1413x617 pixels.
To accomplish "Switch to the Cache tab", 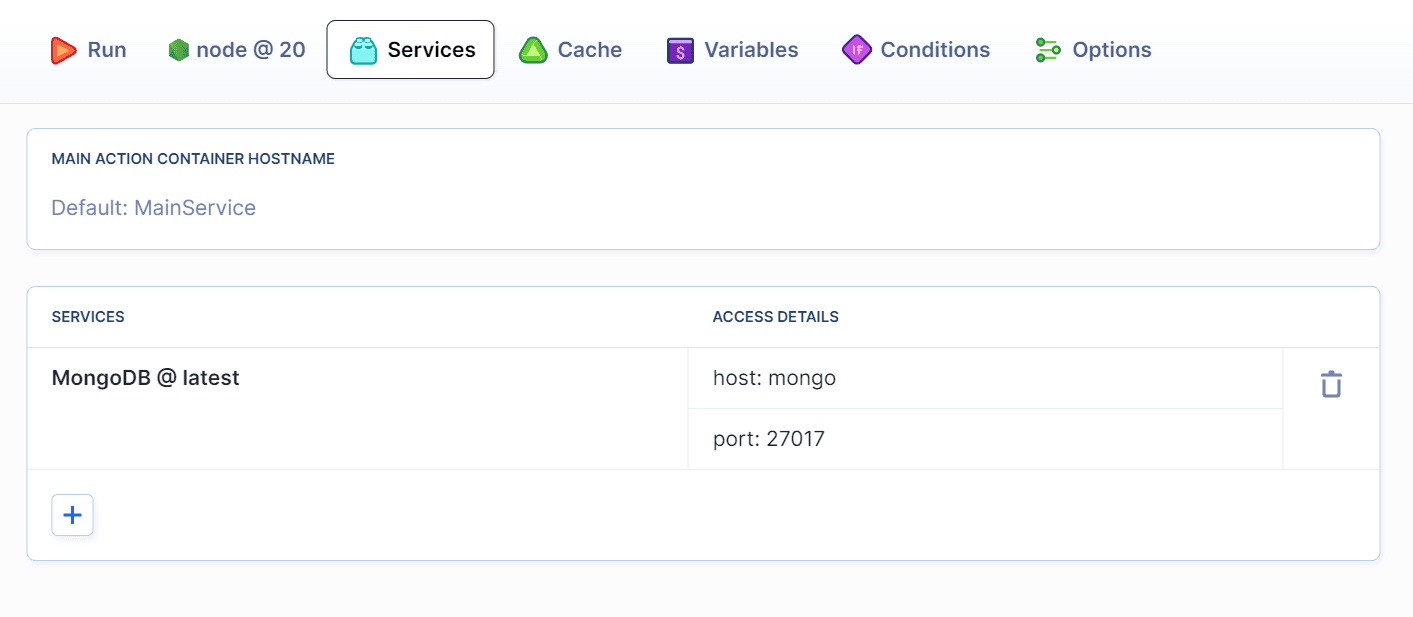I will (570, 49).
